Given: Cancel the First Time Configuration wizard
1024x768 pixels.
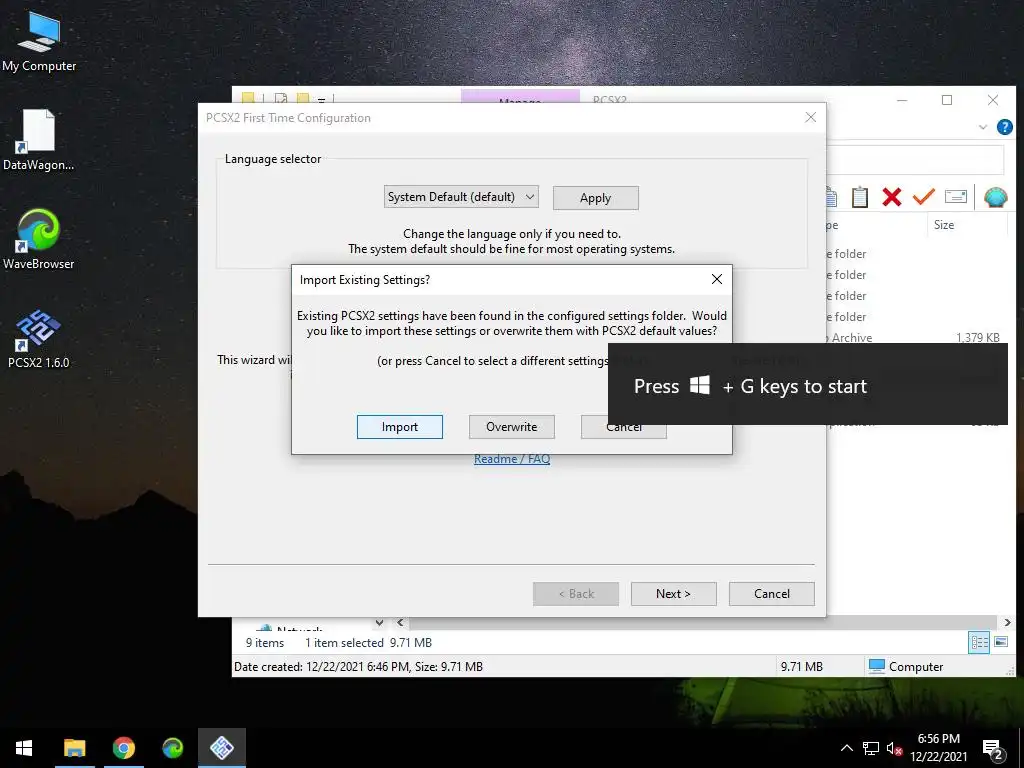Looking at the screenshot, I should point(771,594).
